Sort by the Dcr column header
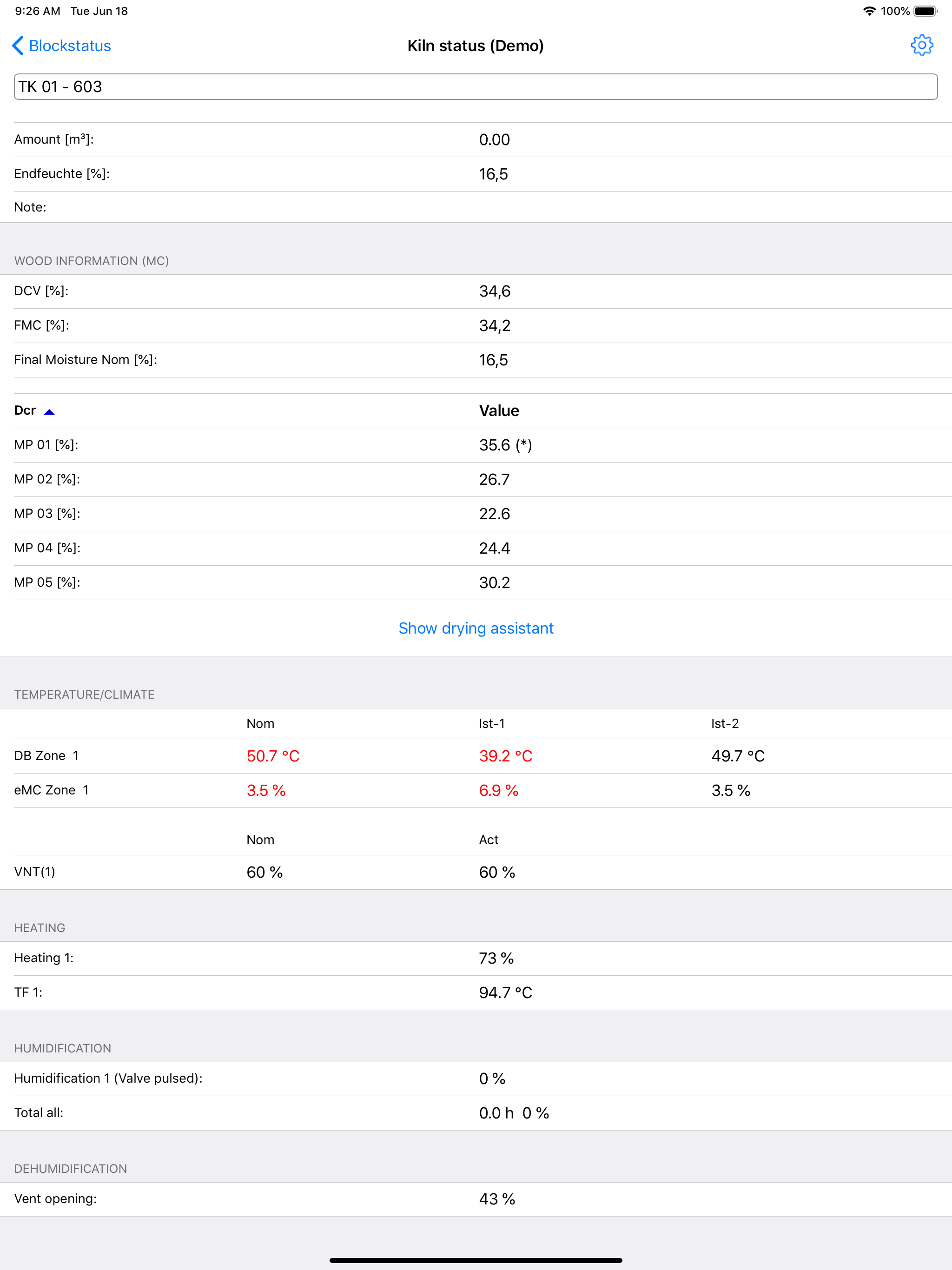 (x=25, y=410)
